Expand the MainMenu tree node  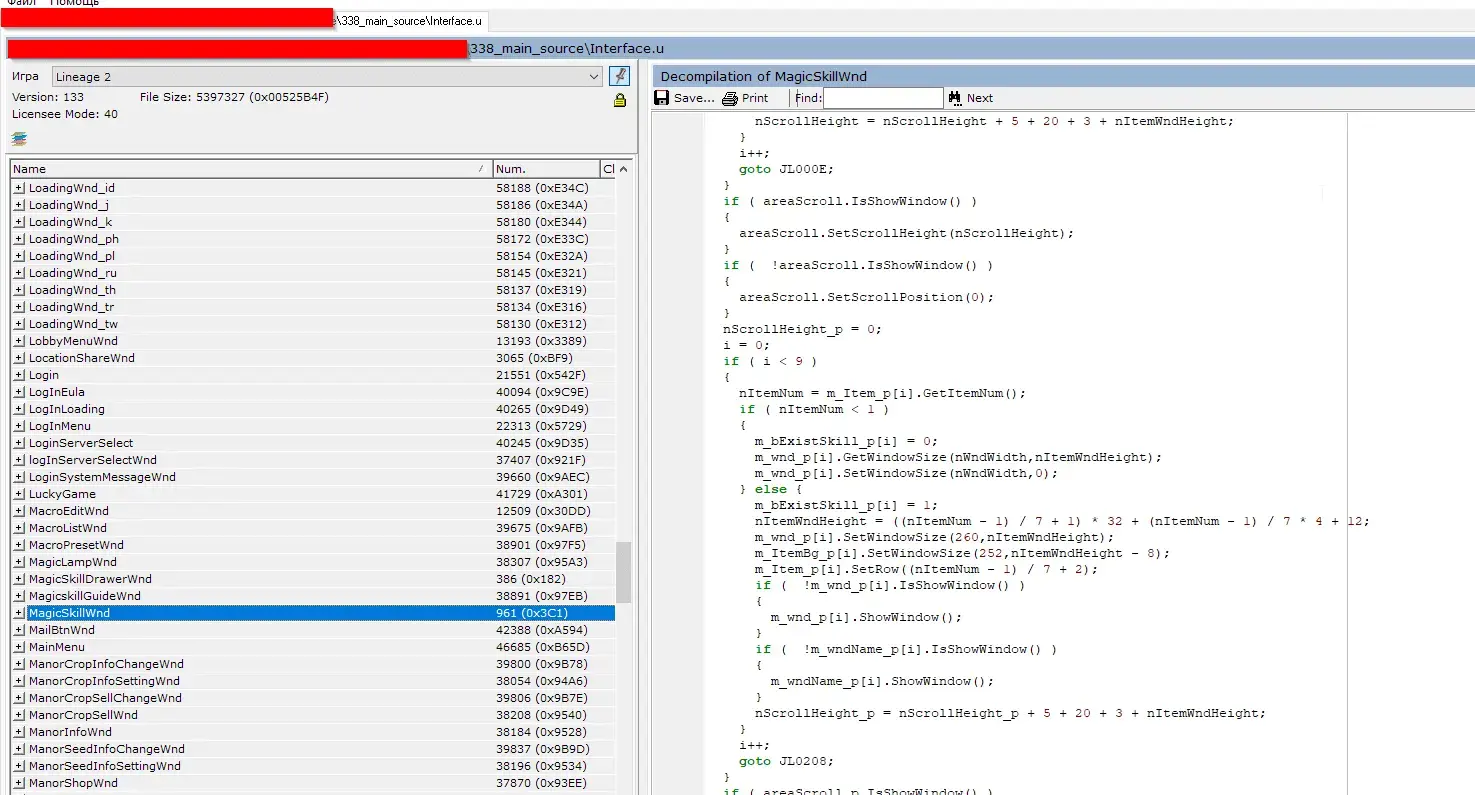pos(19,647)
